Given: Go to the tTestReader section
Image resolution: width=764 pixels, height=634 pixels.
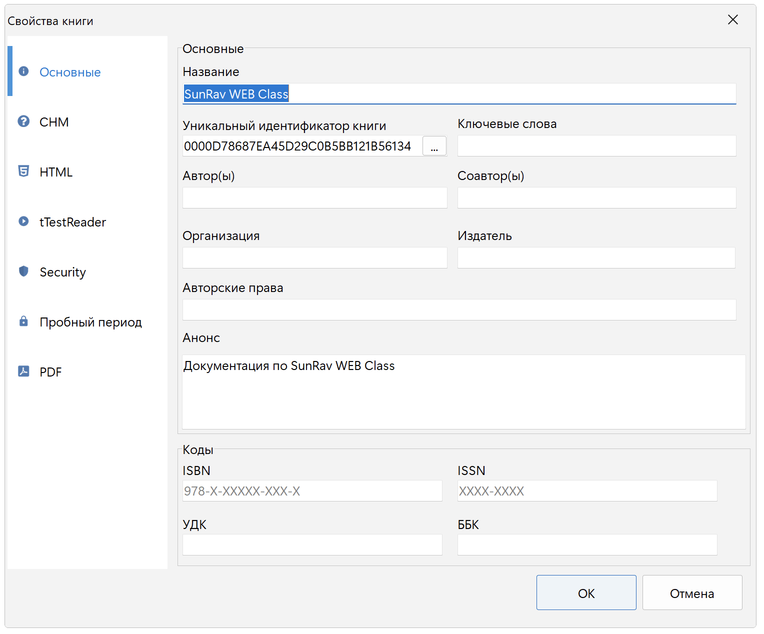Looking at the screenshot, I should (x=88, y=222).
